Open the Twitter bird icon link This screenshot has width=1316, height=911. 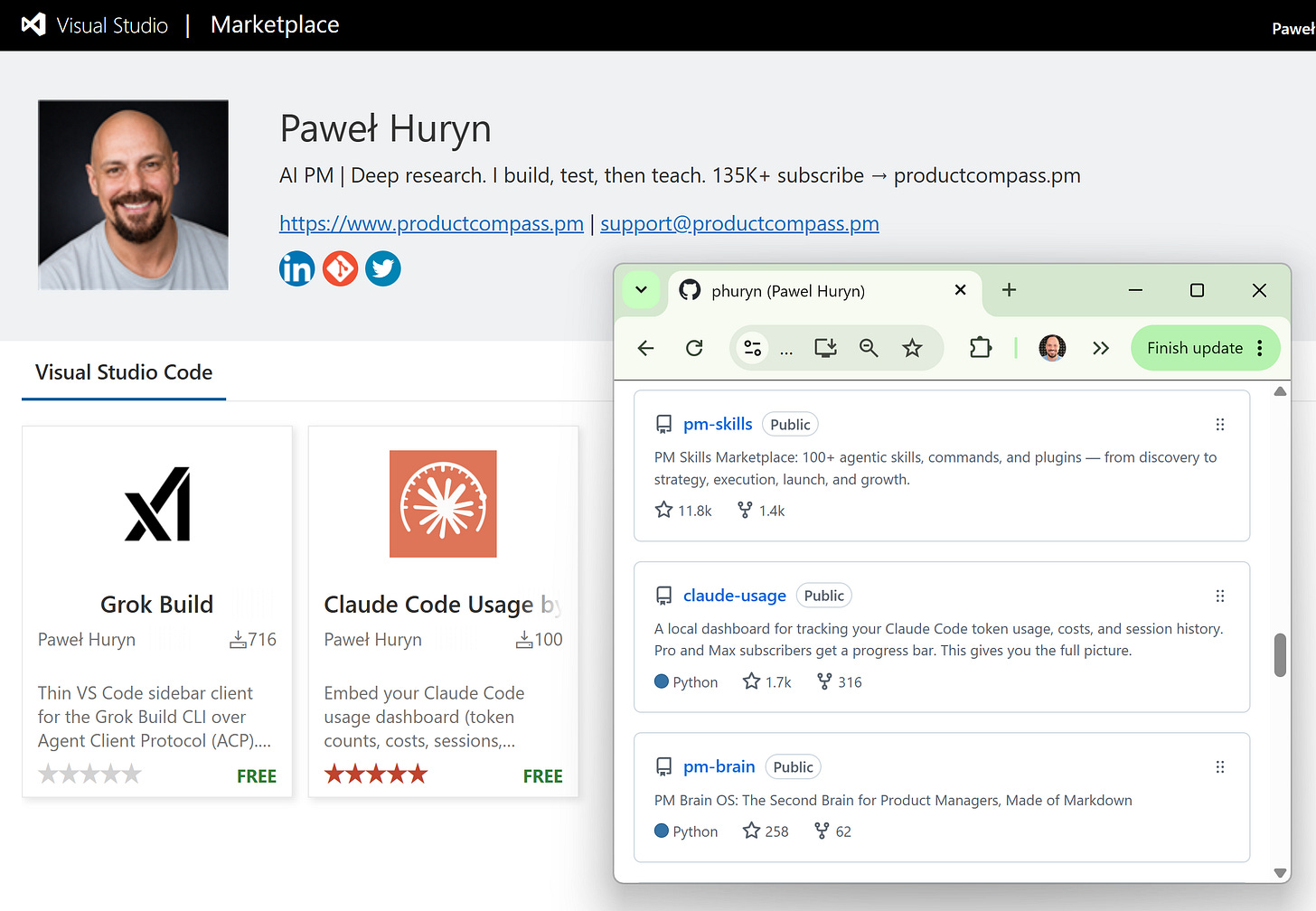[383, 268]
